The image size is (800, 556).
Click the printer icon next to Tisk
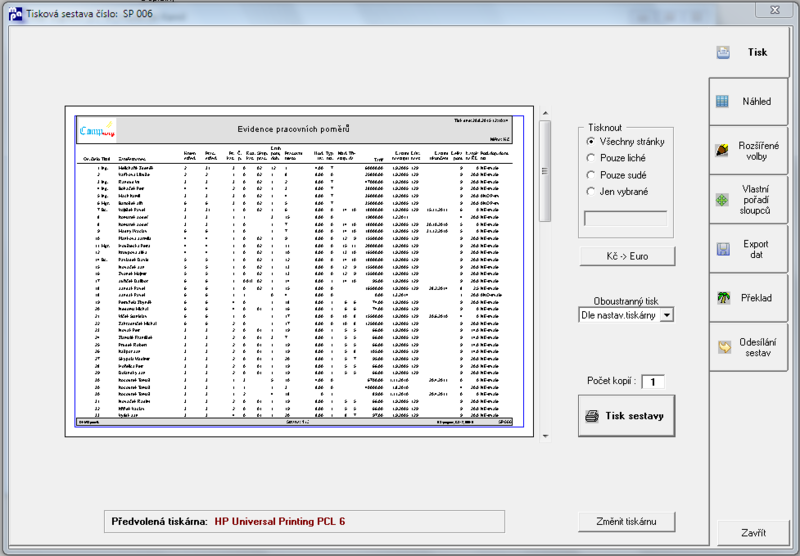click(x=723, y=53)
